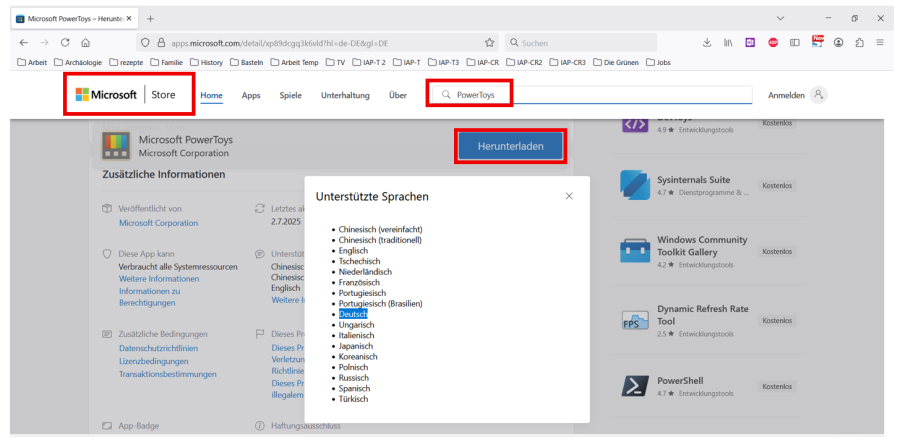
Task: Click the Microsoft Store logo
Action: click(x=126, y=95)
